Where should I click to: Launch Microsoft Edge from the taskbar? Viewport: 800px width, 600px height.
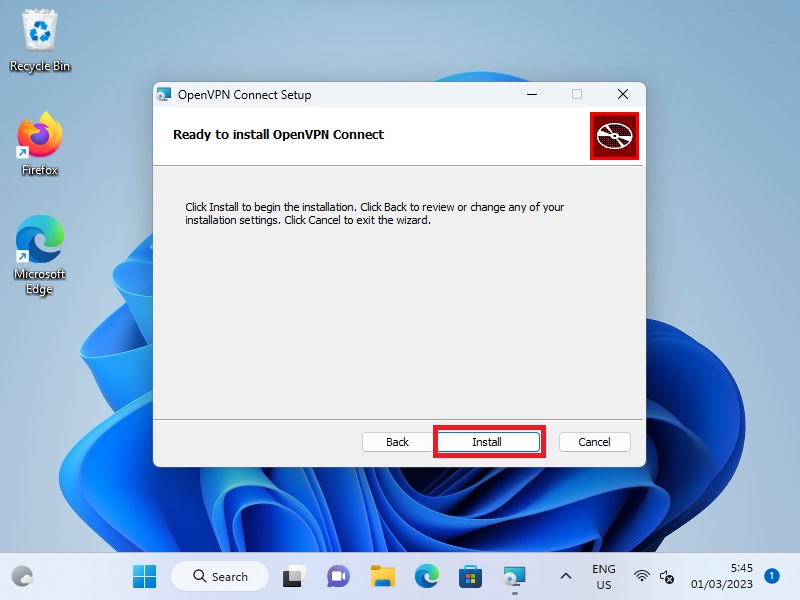[427, 576]
